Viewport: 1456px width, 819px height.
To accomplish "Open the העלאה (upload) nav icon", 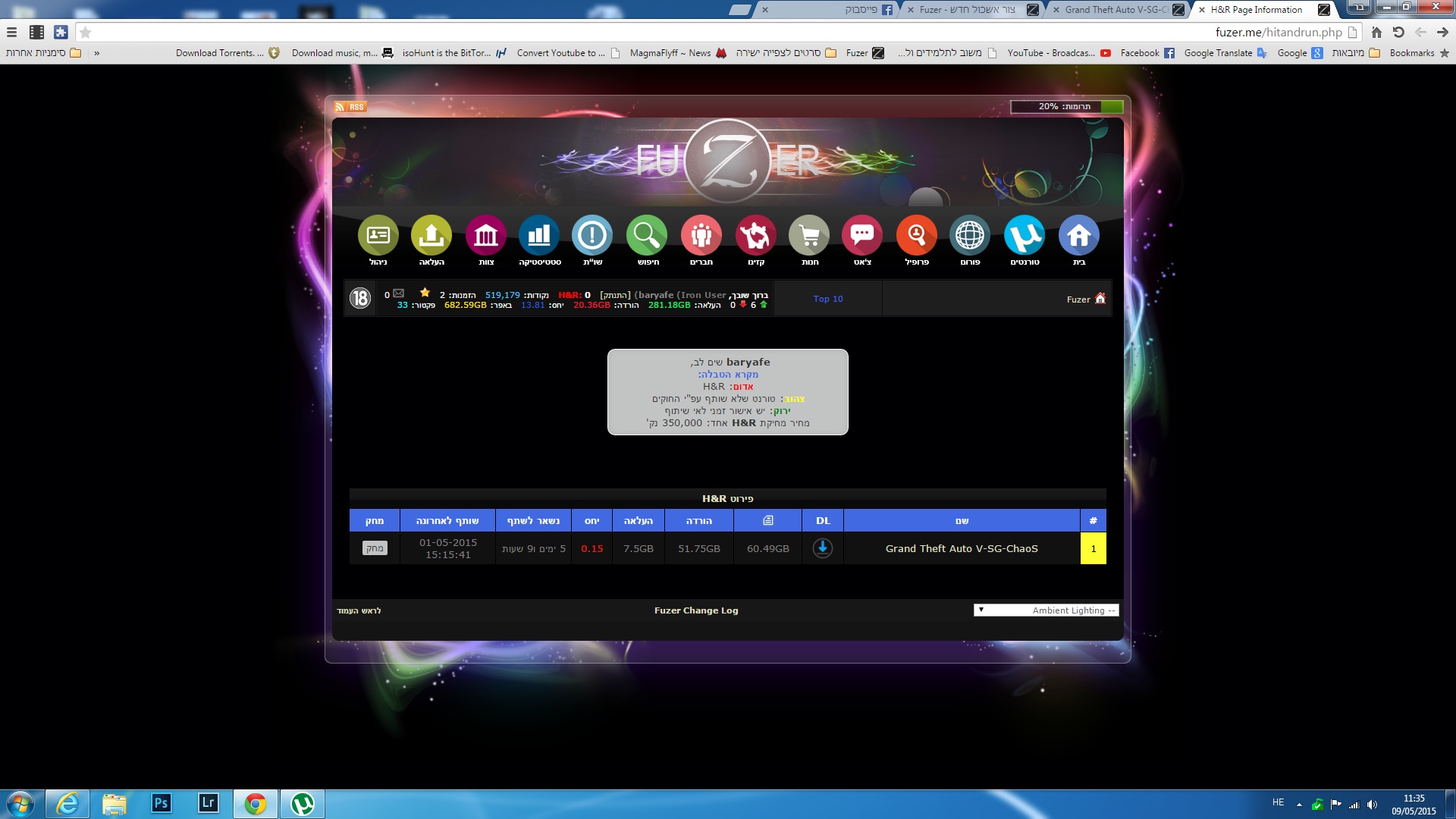I will click(x=431, y=236).
